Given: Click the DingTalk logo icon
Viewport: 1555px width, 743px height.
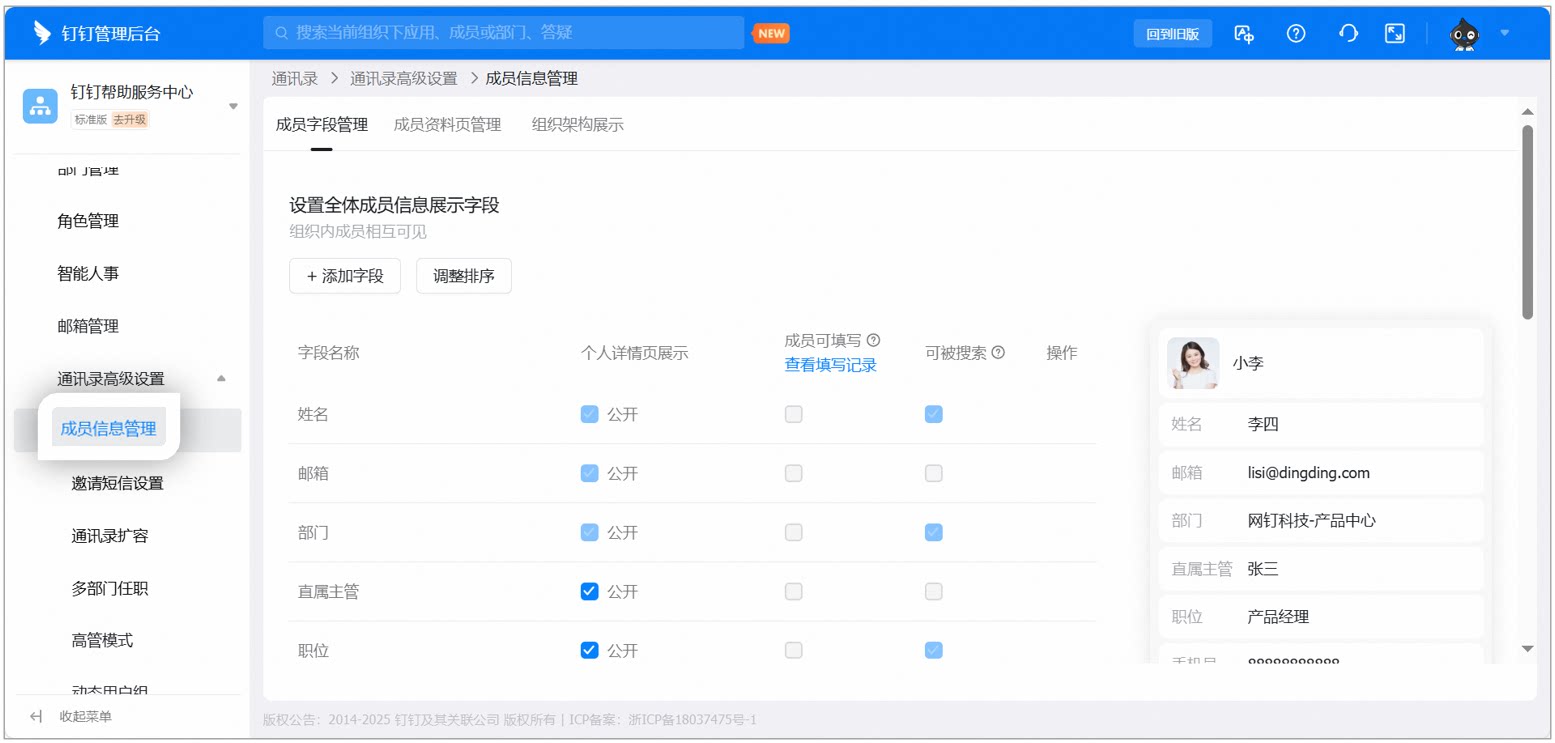Looking at the screenshot, I should 41,33.
